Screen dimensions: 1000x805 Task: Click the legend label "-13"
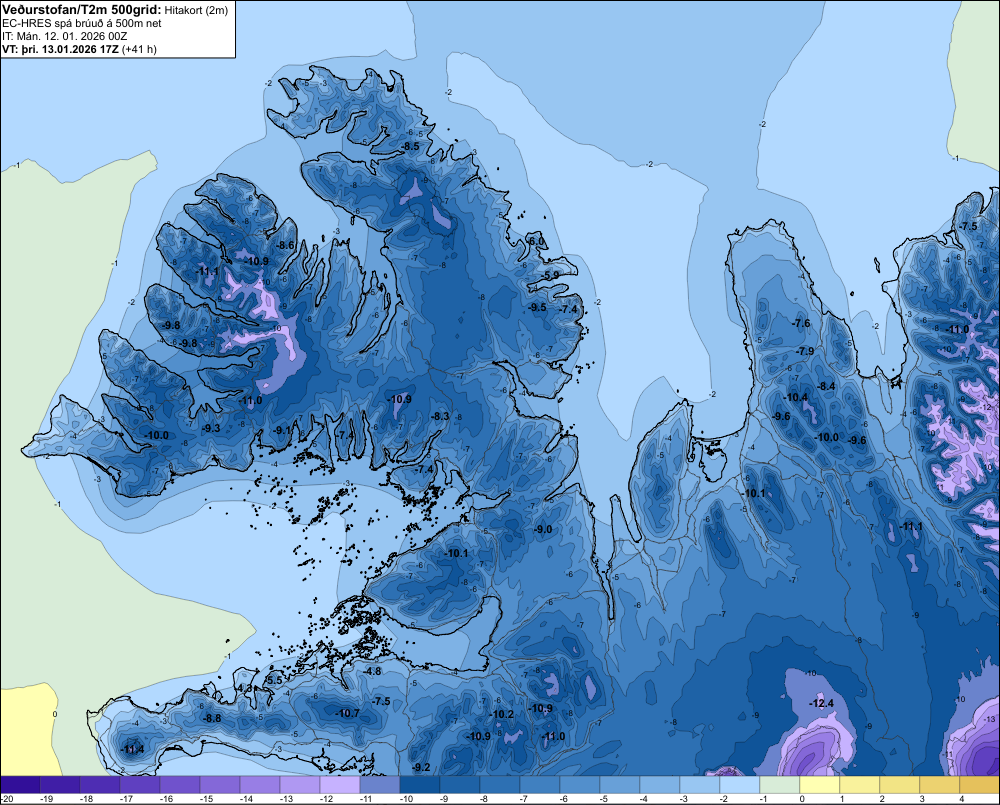pyautogui.click(x=286, y=799)
